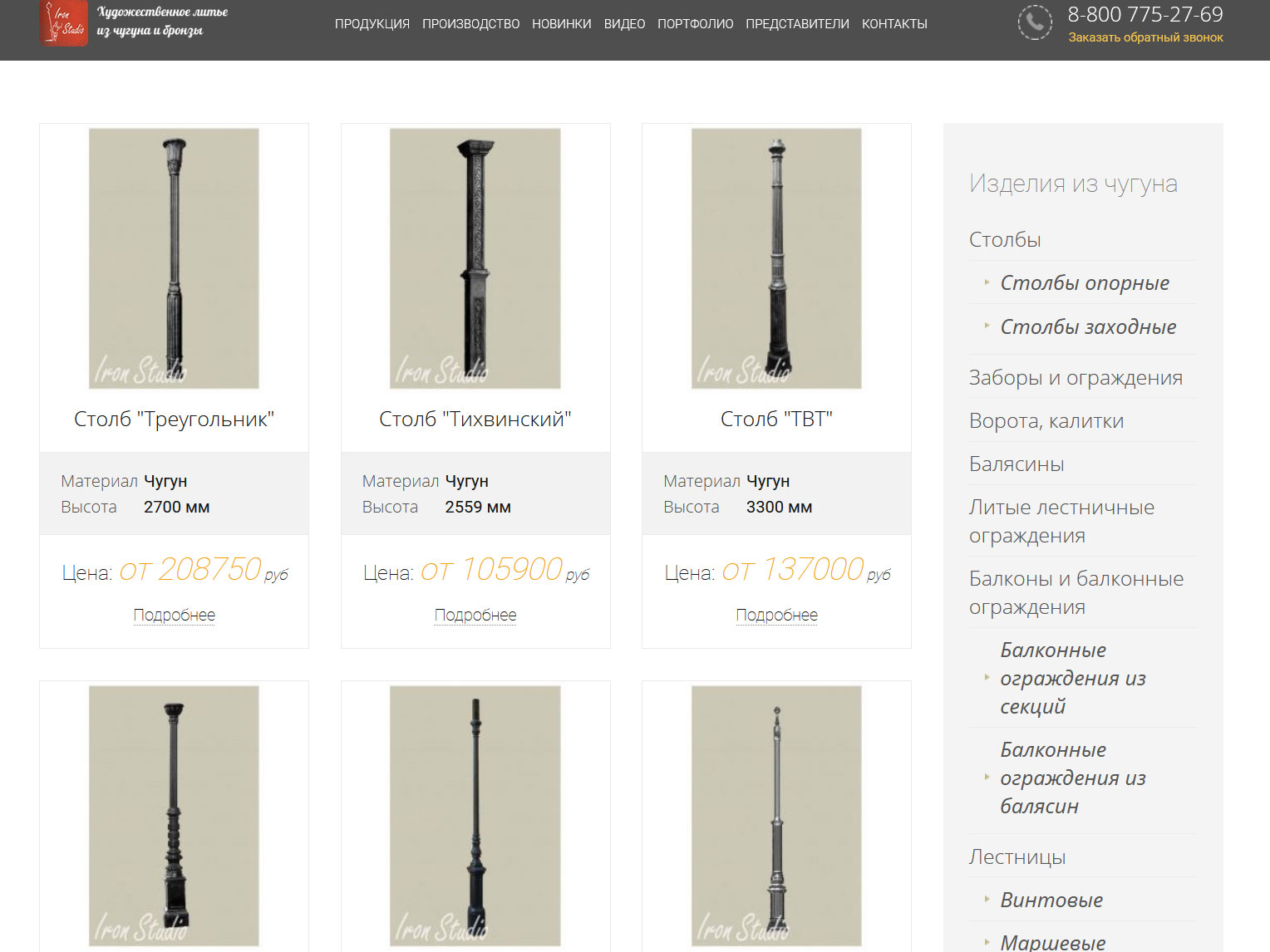Image resolution: width=1270 pixels, height=952 pixels.
Task: Select Маршевые subcategory
Action: point(1053,942)
